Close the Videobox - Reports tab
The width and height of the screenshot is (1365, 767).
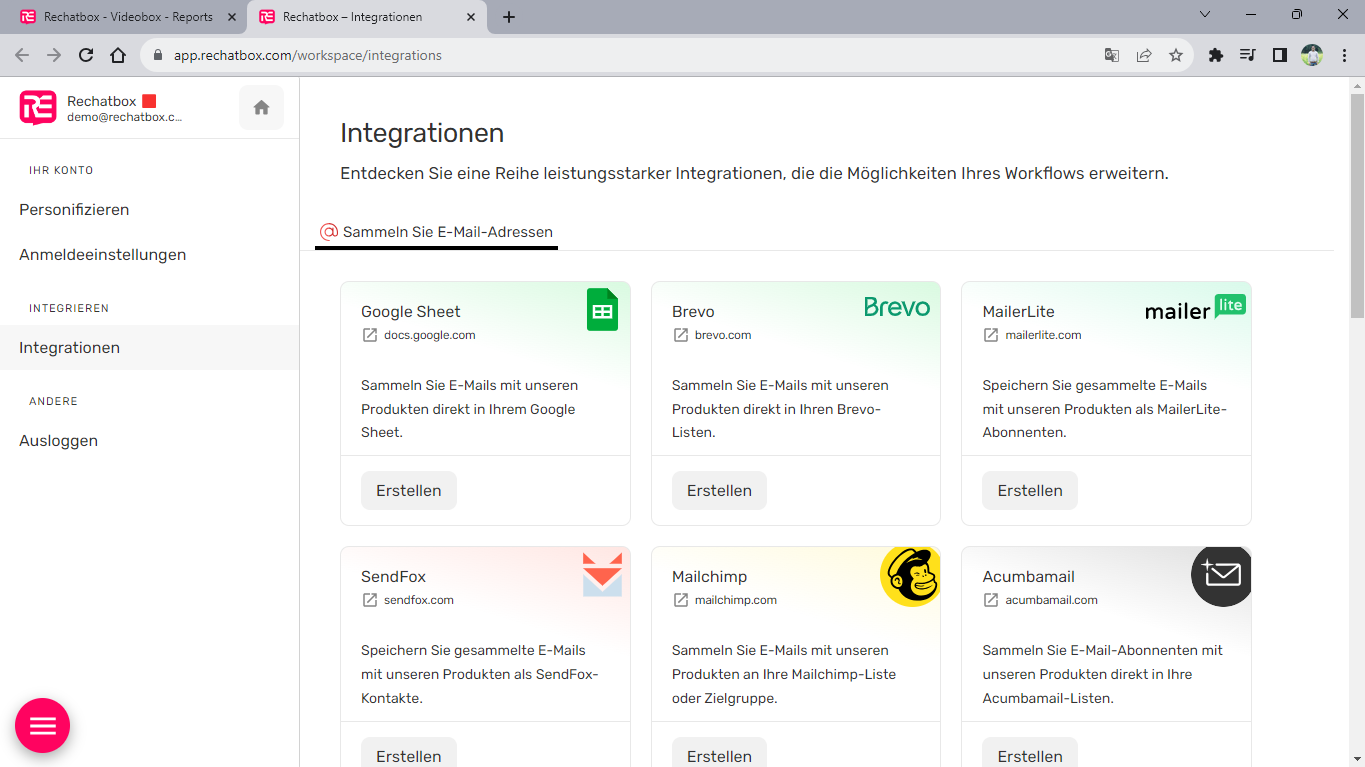click(x=232, y=17)
